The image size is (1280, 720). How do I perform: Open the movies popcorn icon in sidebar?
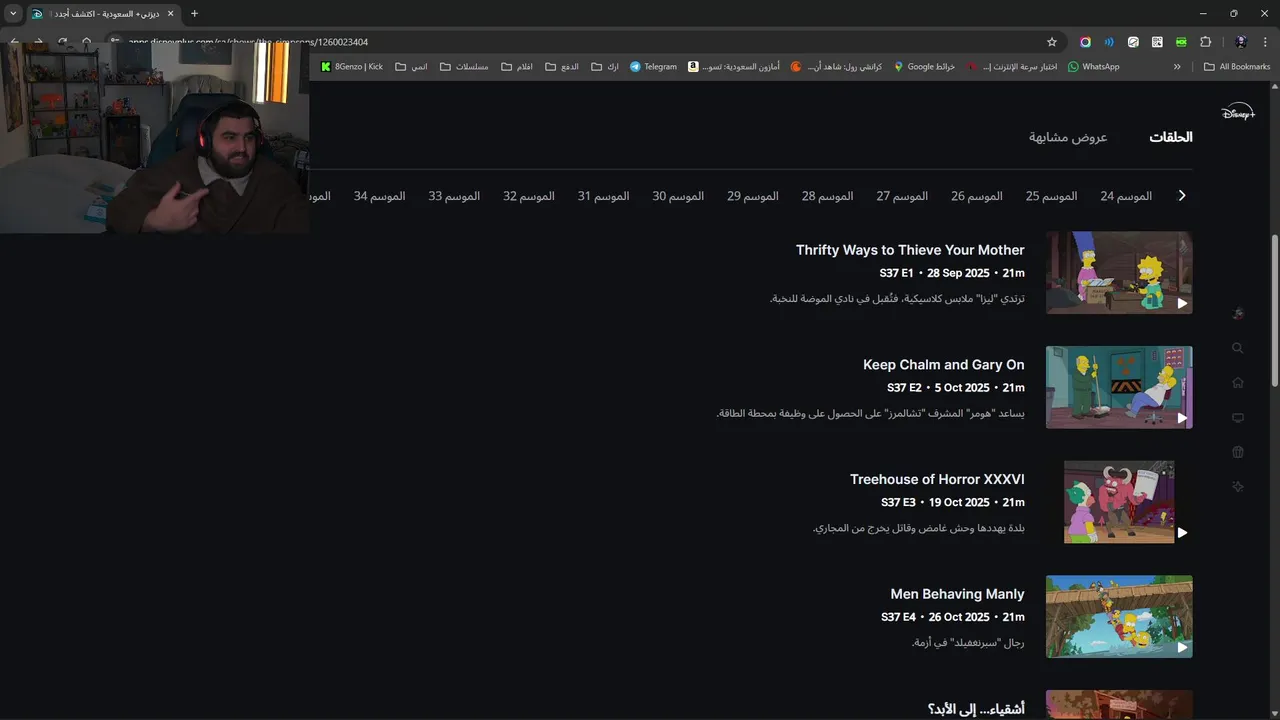[1238, 452]
